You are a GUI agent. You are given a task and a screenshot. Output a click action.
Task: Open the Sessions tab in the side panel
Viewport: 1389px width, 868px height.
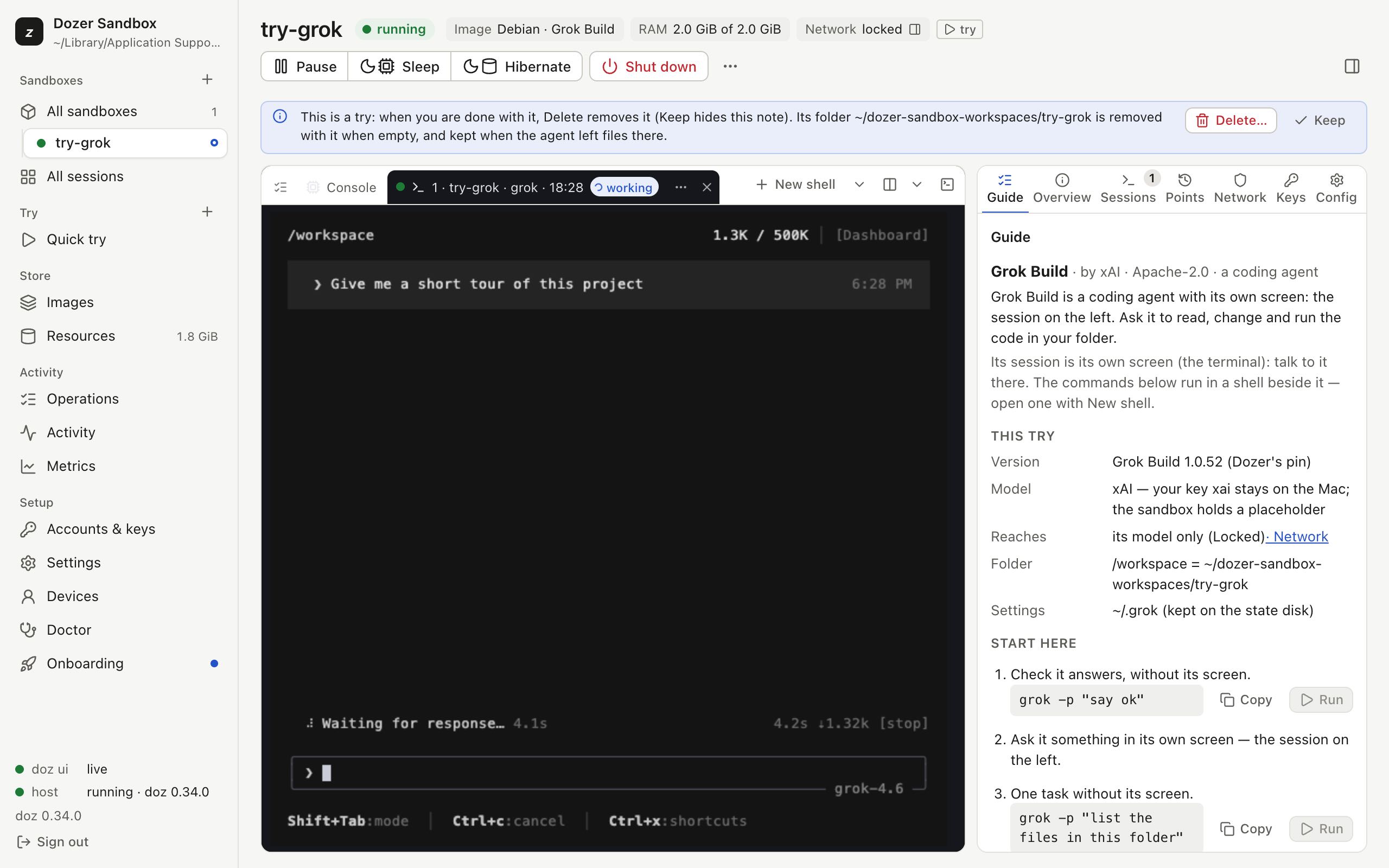point(1128,188)
